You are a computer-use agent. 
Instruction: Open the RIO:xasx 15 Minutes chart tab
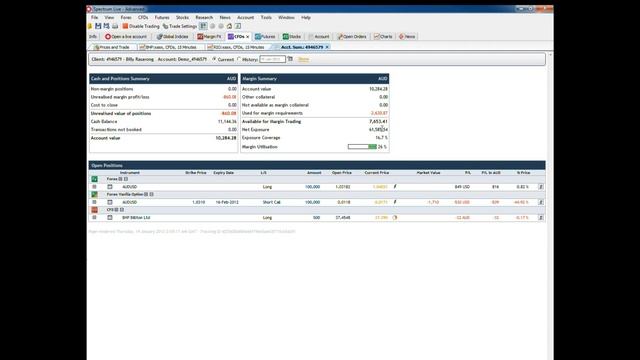(x=236, y=47)
